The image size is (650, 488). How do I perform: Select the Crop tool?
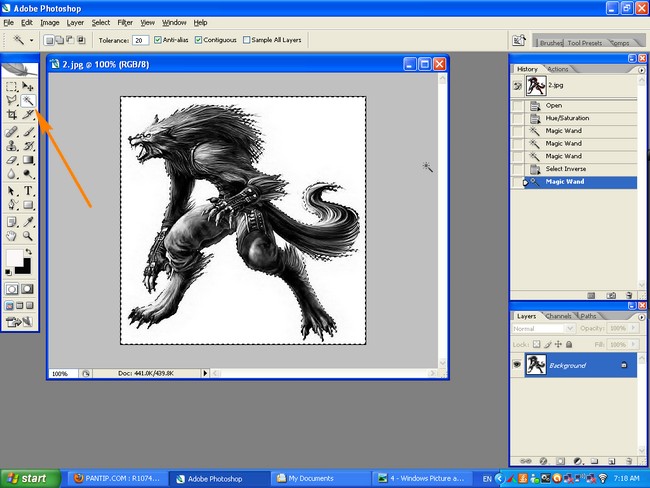click(x=11, y=114)
